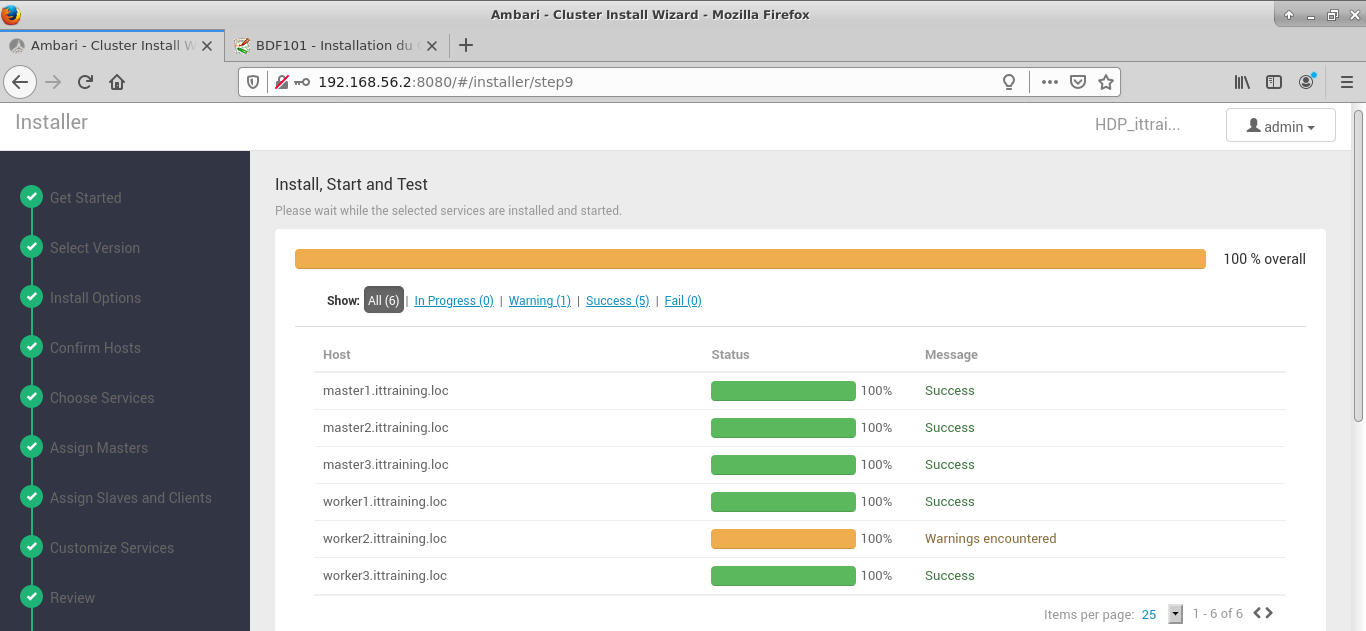
Task: Open the Library bookmarks icon
Action: point(1242,82)
